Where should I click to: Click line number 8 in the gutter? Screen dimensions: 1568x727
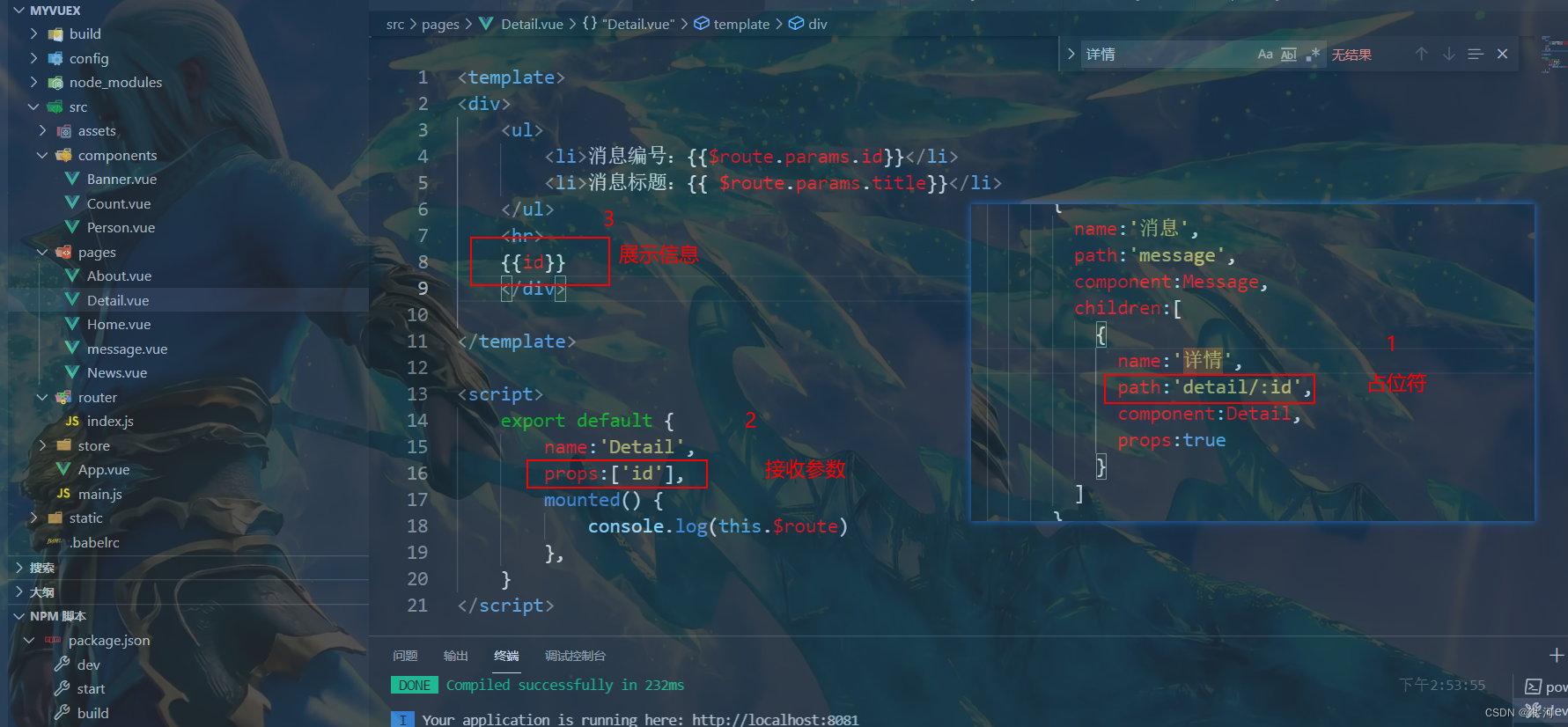pos(423,262)
